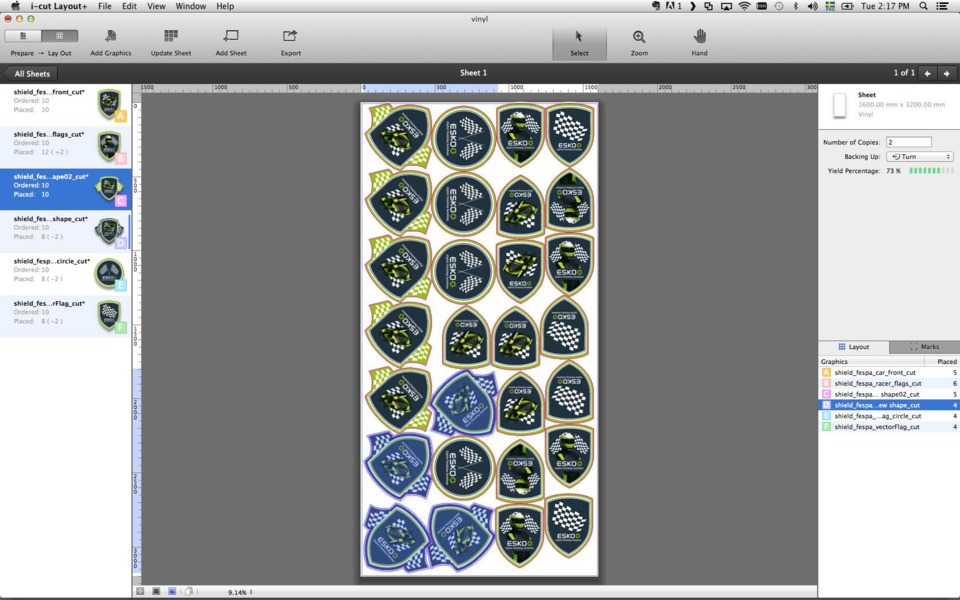Image resolution: width=960 pixels, height=600 pixels.
Task: Click the Add Sheet toolbar icon
Action: tap(231, 36)
